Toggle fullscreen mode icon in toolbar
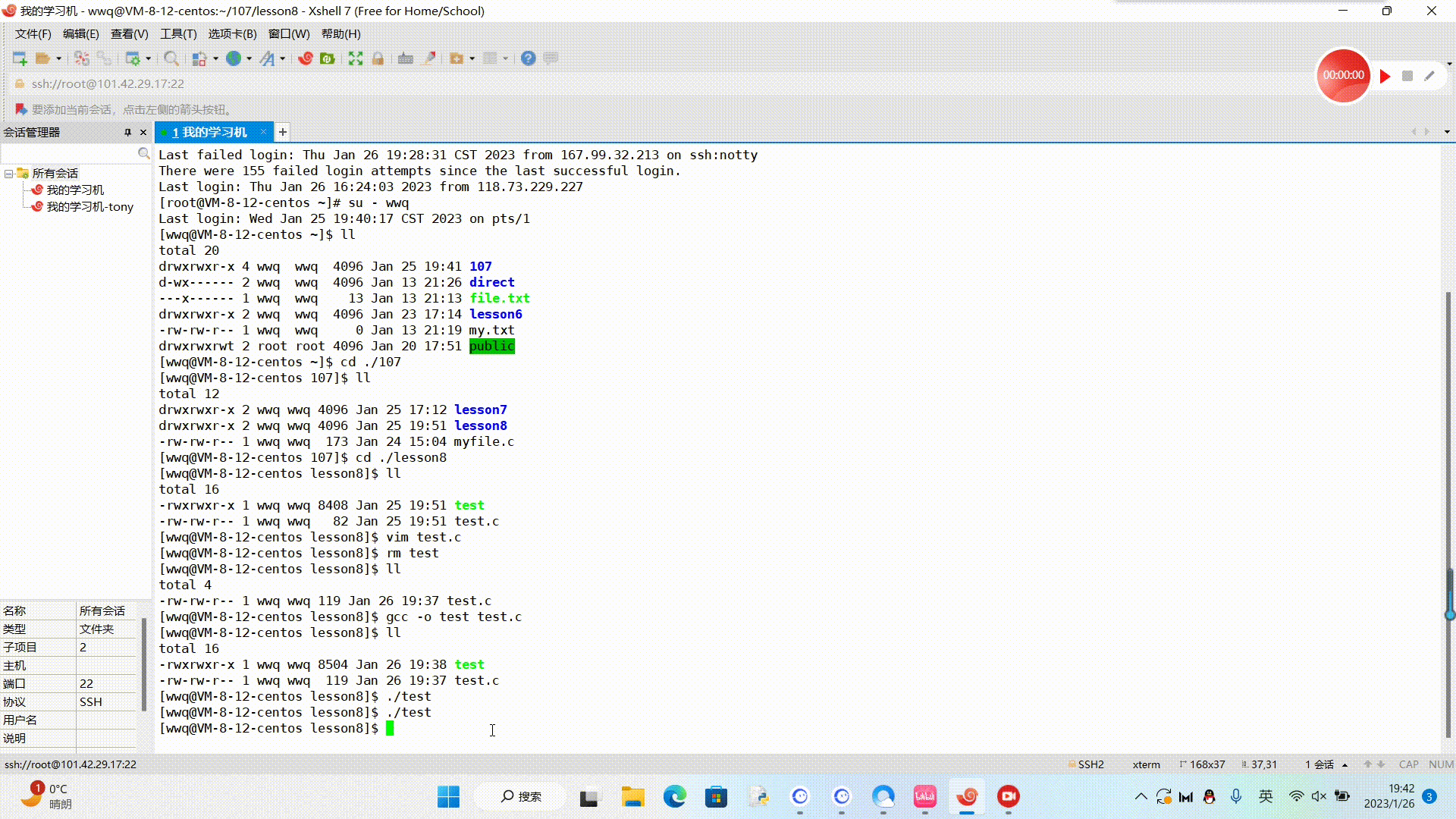The height and width of the screenshot is (819, 1456). 355,58
